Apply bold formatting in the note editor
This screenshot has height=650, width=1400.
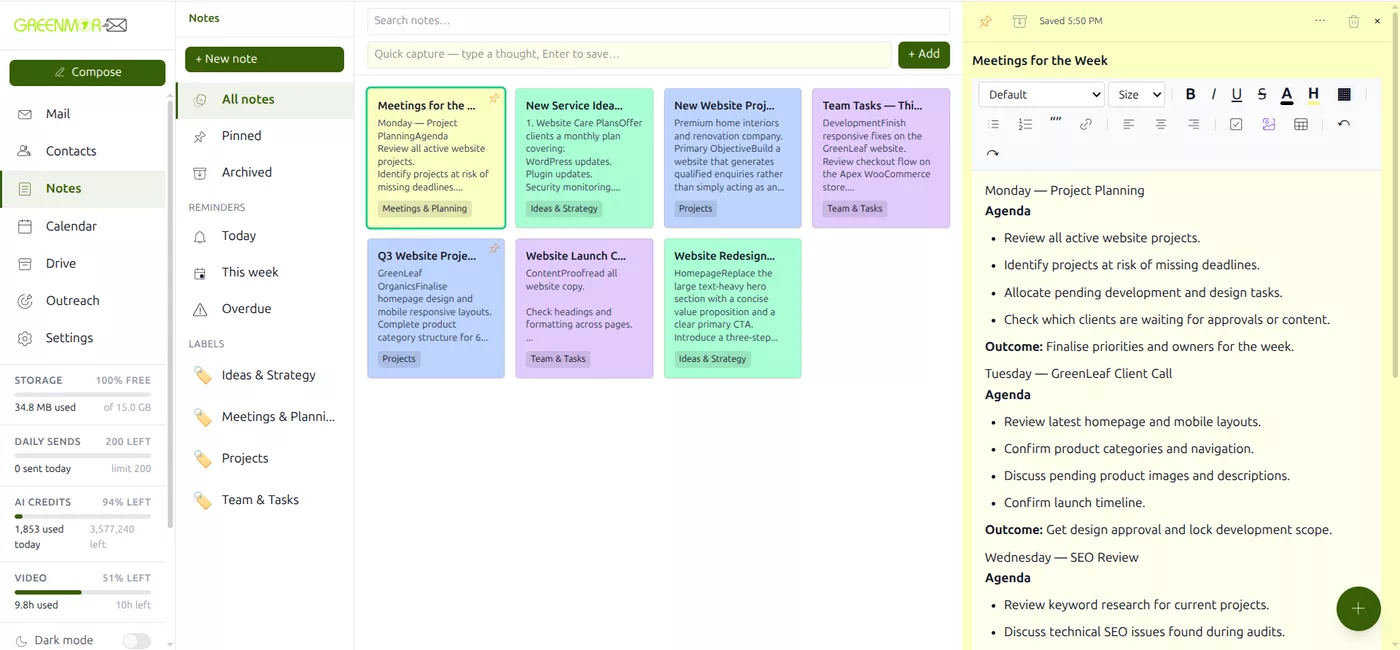click(1190, 94)
